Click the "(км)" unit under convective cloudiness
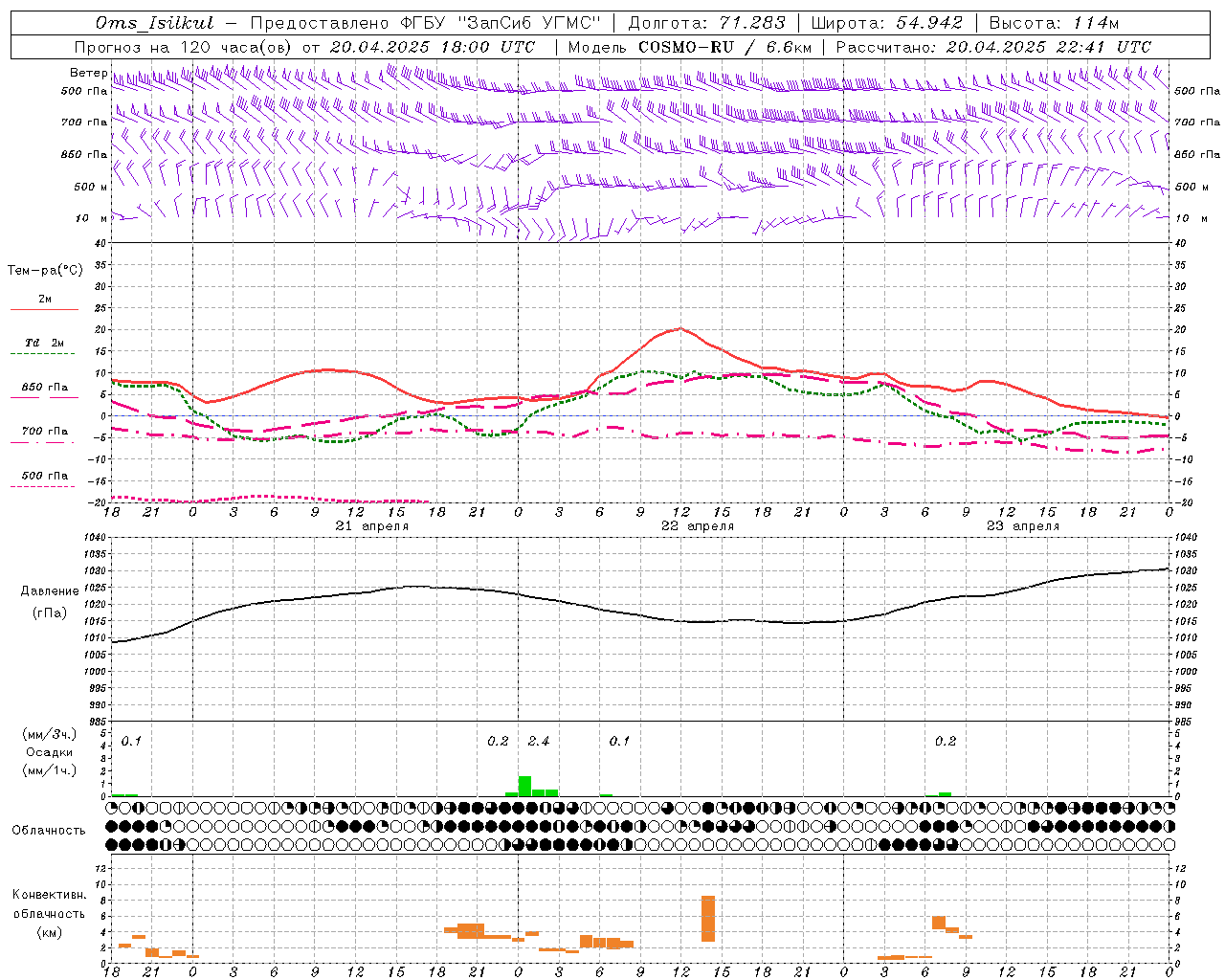Image resolution: width=1225 pixels, height=980 pixels. click(50, 932)
